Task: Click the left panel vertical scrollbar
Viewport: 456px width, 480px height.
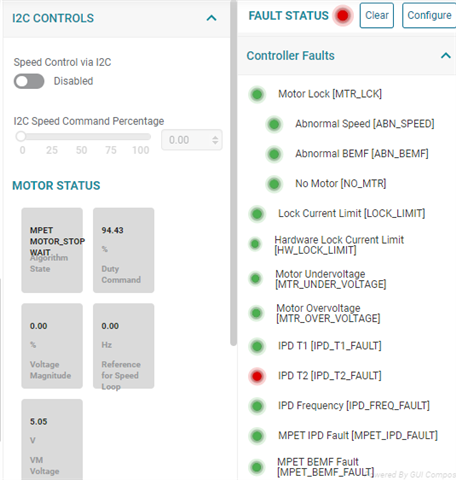Action: 233,173
